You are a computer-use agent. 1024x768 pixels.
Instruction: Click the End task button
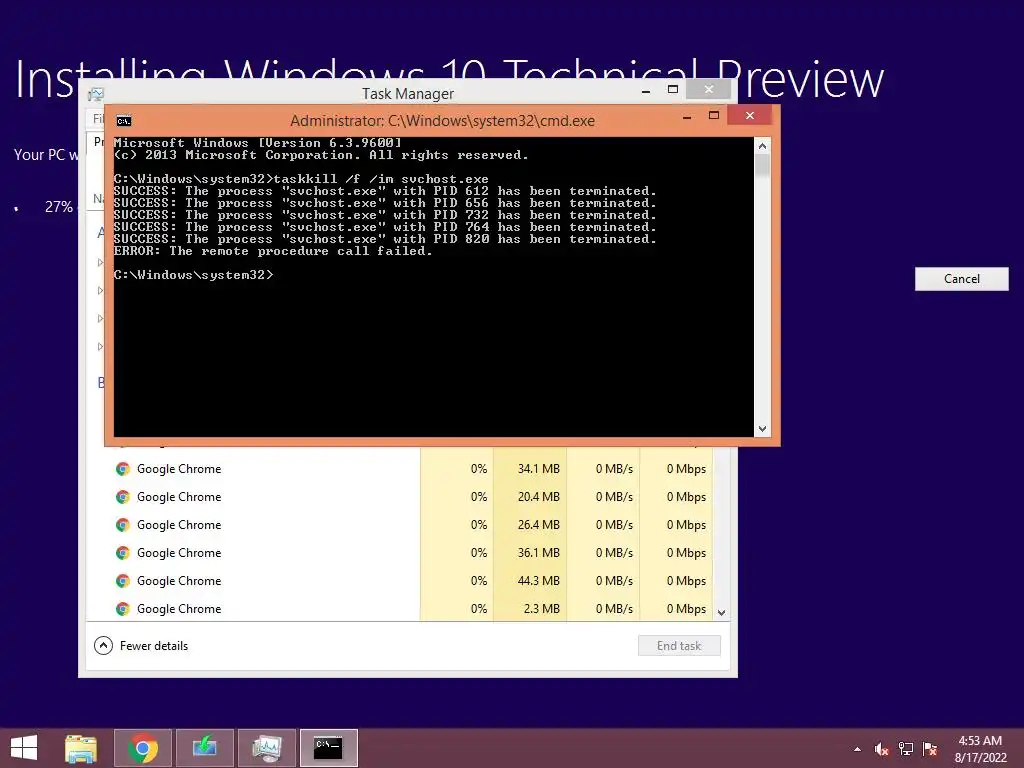[x=679, y=646]
